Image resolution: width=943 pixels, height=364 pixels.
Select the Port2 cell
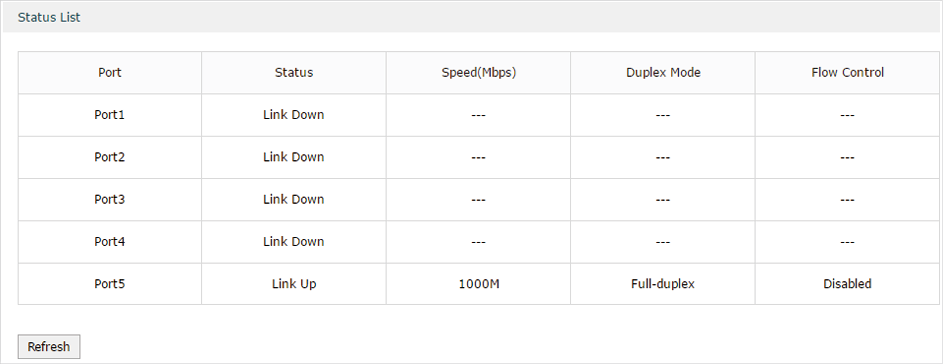point(109,157)
